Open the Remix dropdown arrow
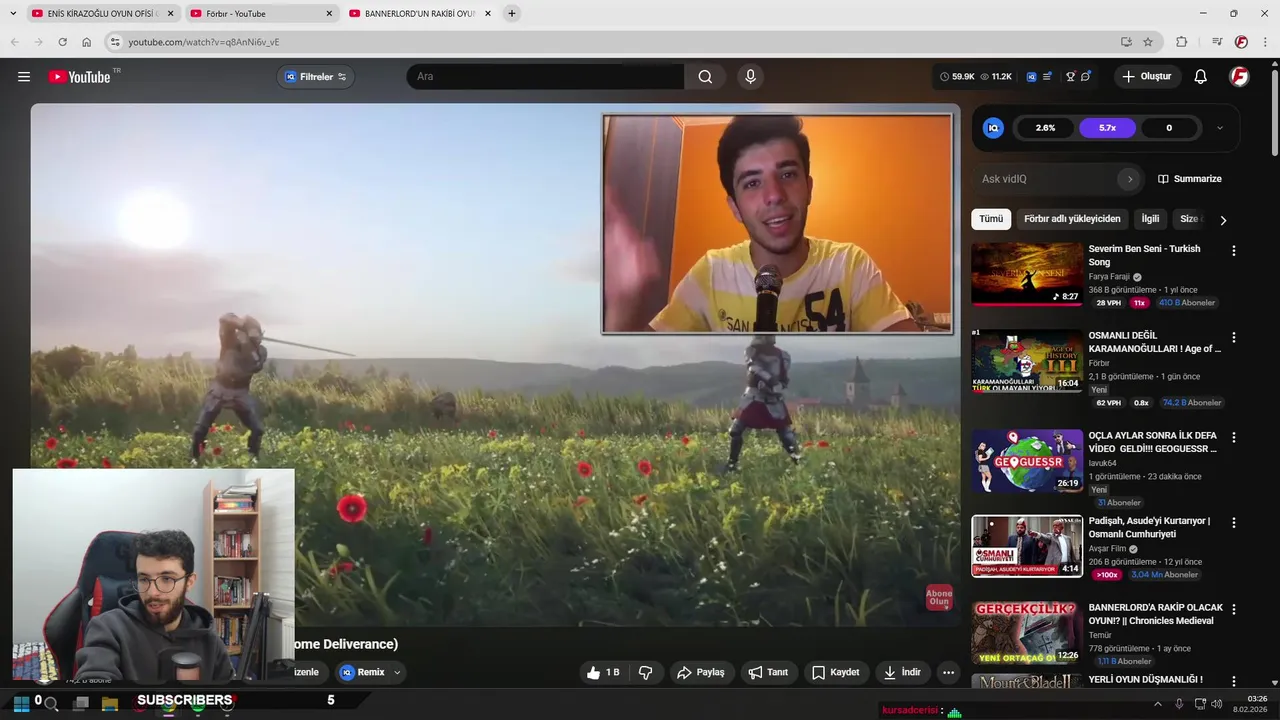Viewport: 1280px width, 720px height. coord(397,673)
